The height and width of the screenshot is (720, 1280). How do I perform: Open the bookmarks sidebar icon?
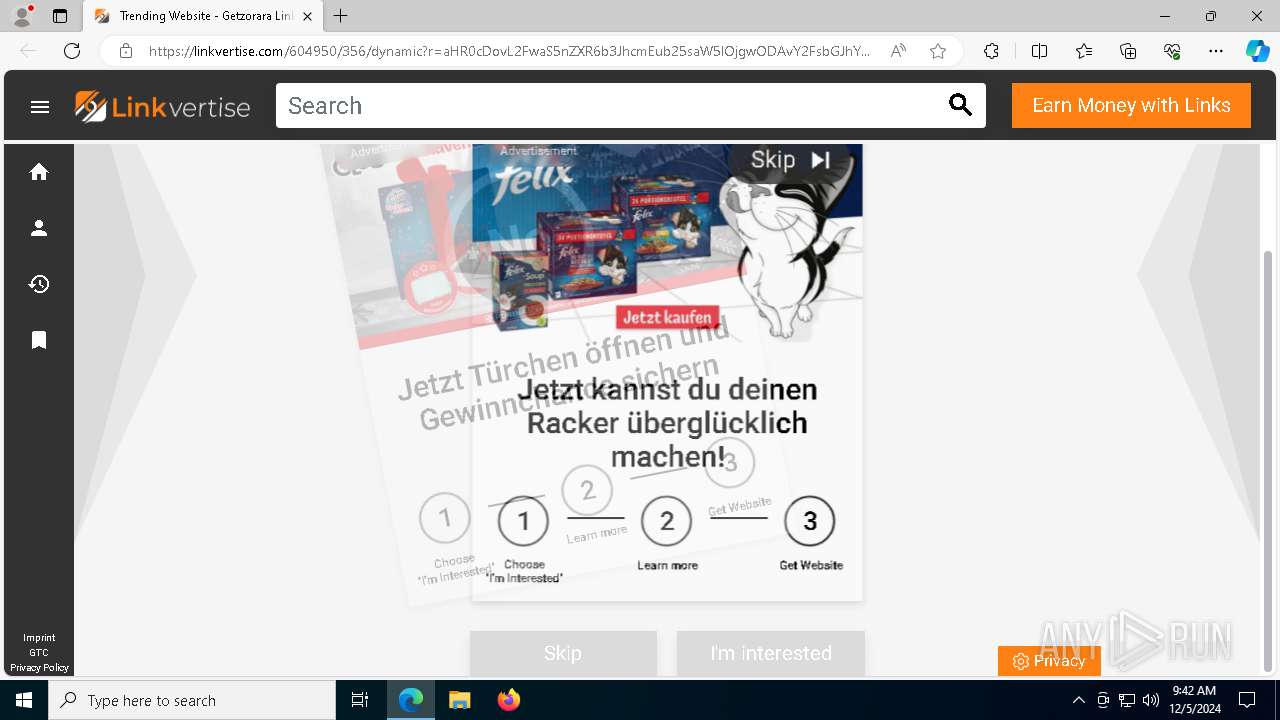39,340
